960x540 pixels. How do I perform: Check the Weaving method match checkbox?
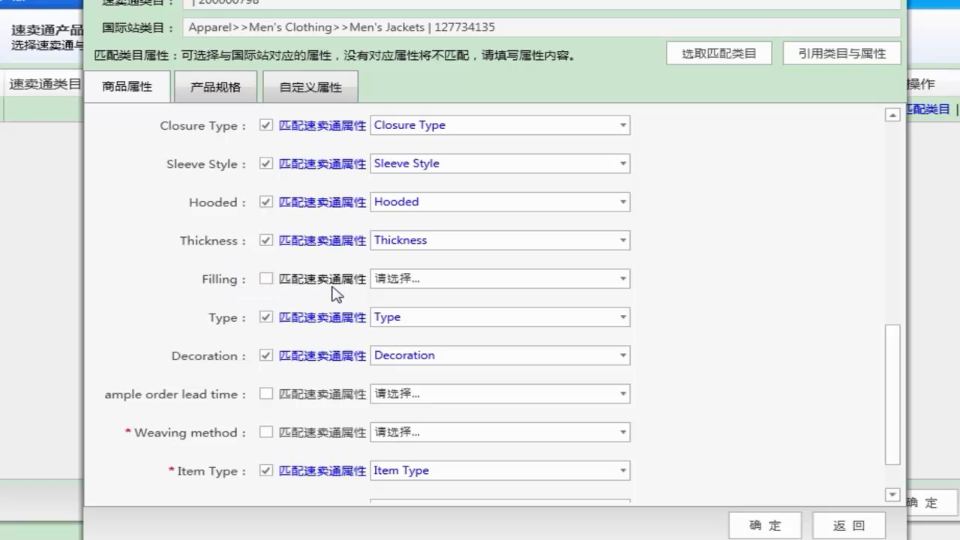pos(266,432)
